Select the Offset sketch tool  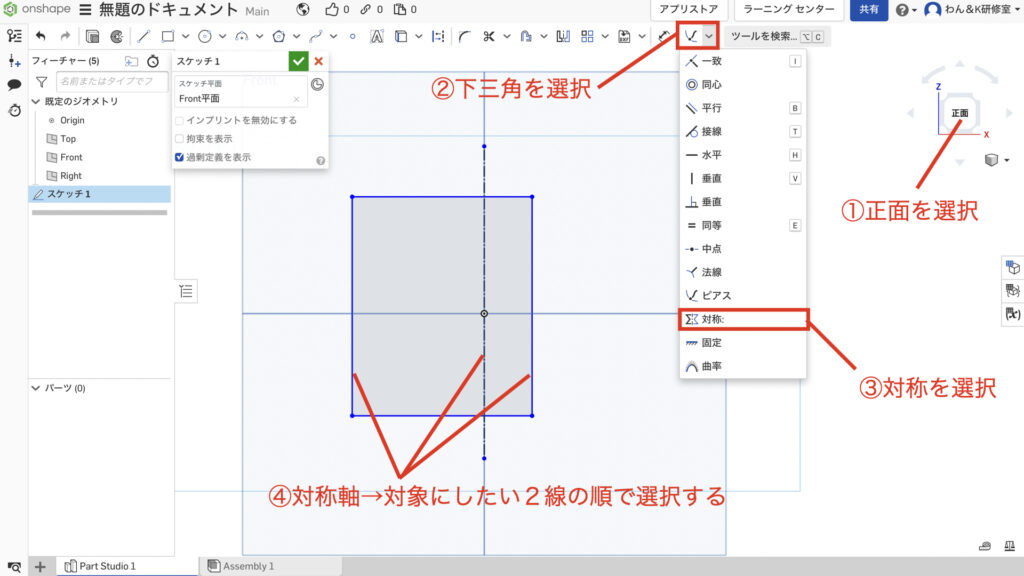526,37
